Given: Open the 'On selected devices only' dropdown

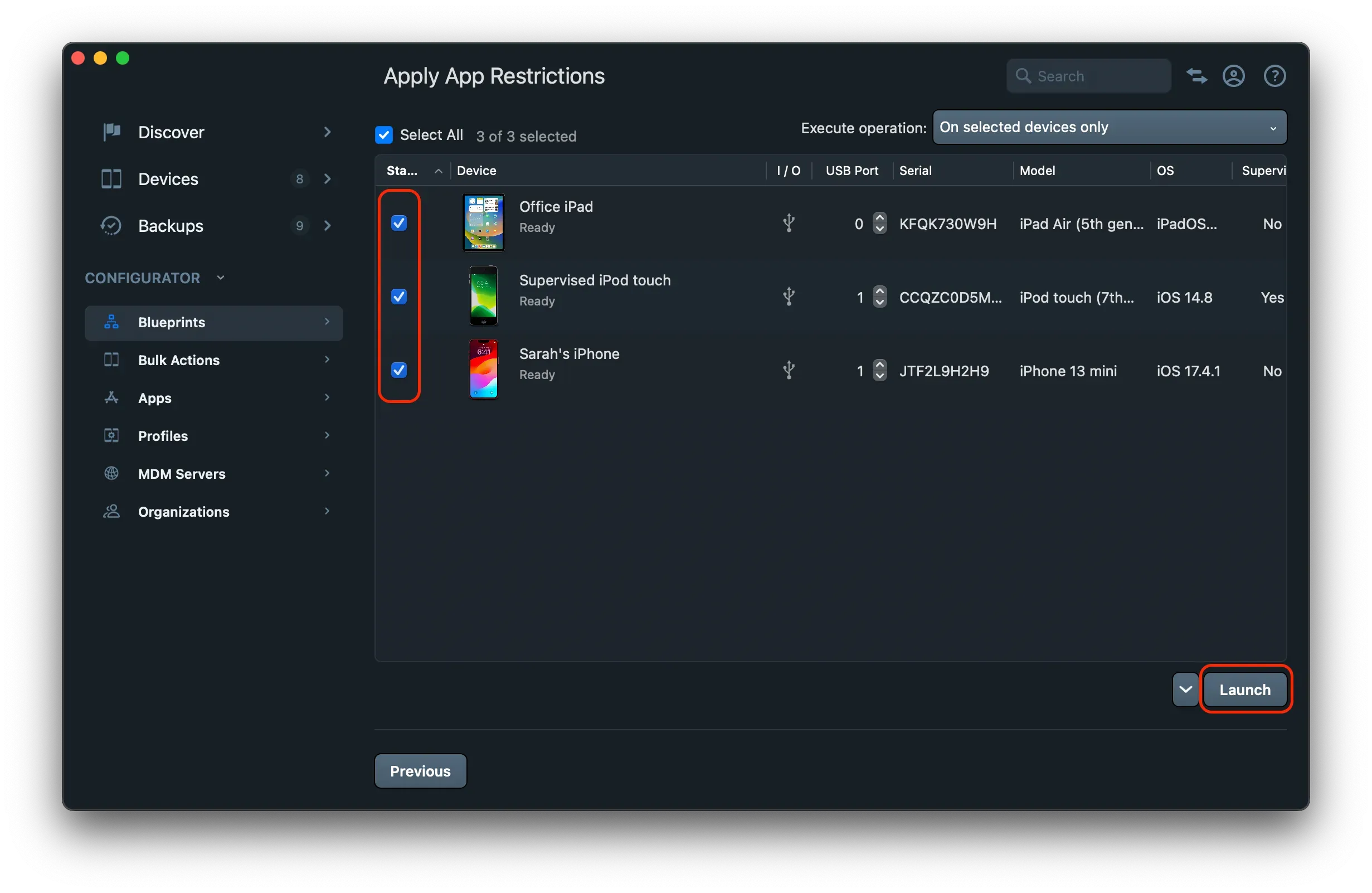Looking at the screenshot, I should point(1108,127).
